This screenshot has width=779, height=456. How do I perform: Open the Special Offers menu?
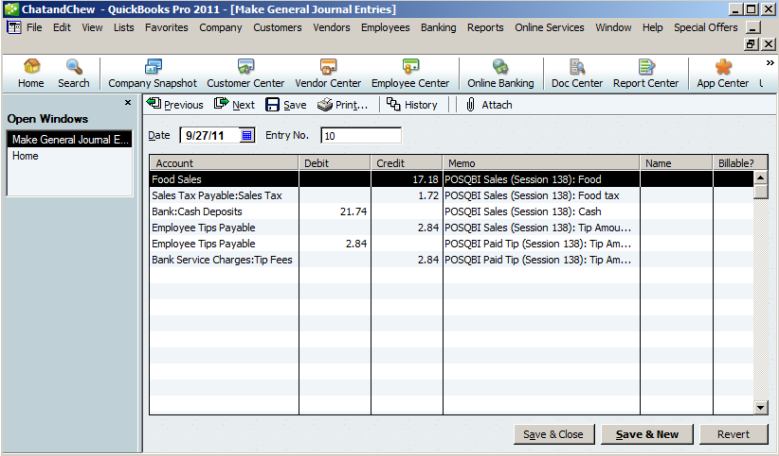pyautogui.click(x=705, y=27)
